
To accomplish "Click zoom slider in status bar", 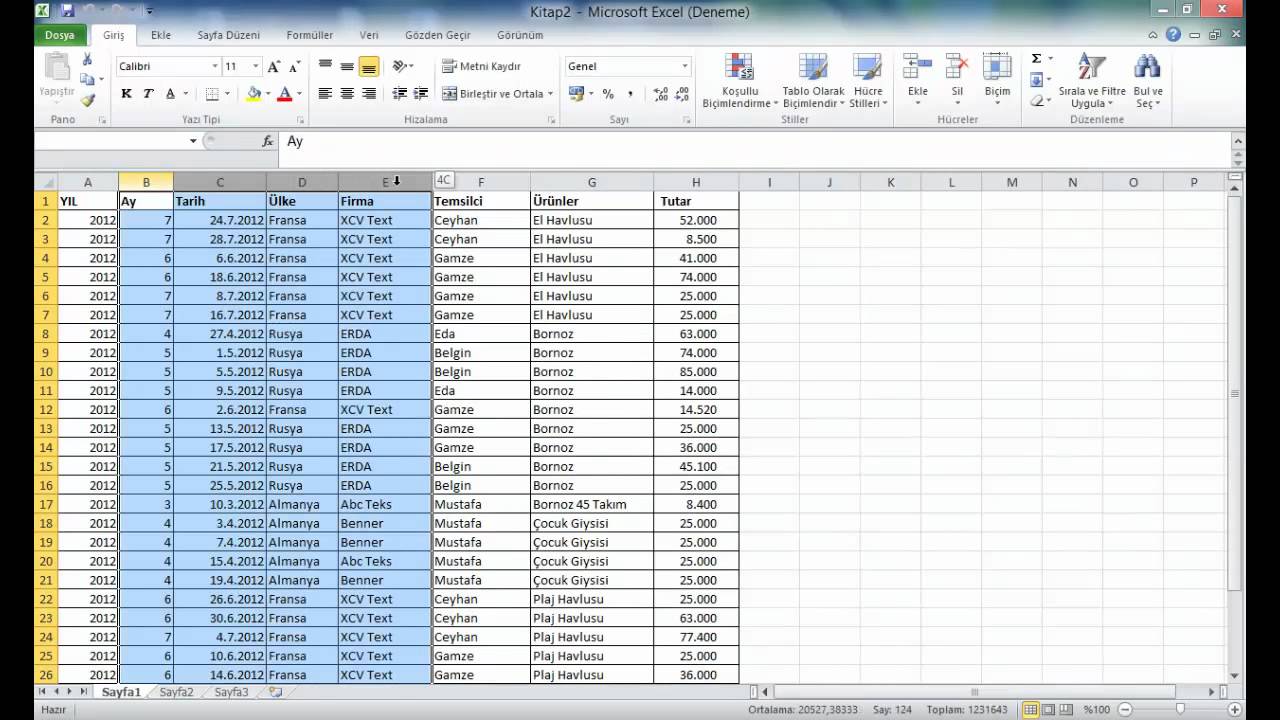I will pos(1180,709).
